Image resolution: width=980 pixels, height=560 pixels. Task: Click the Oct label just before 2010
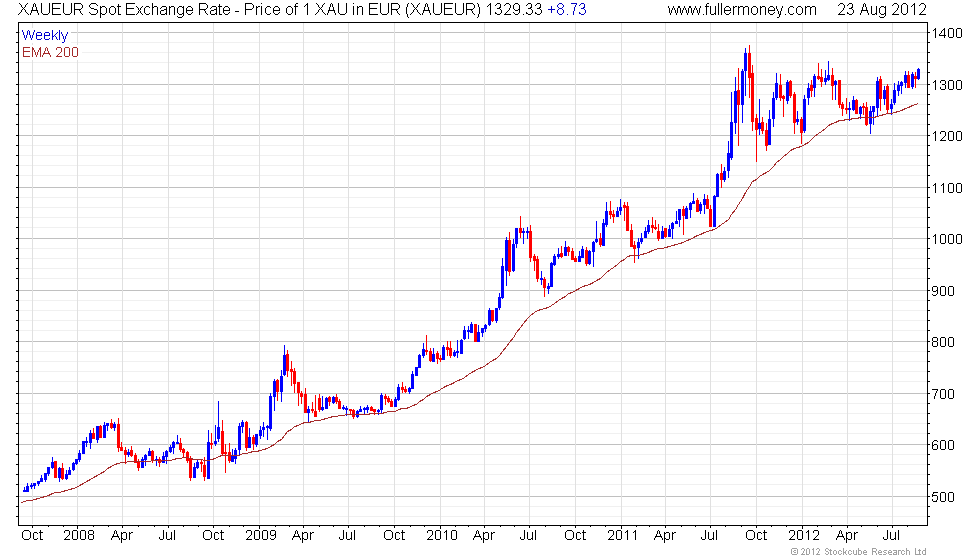394,536
